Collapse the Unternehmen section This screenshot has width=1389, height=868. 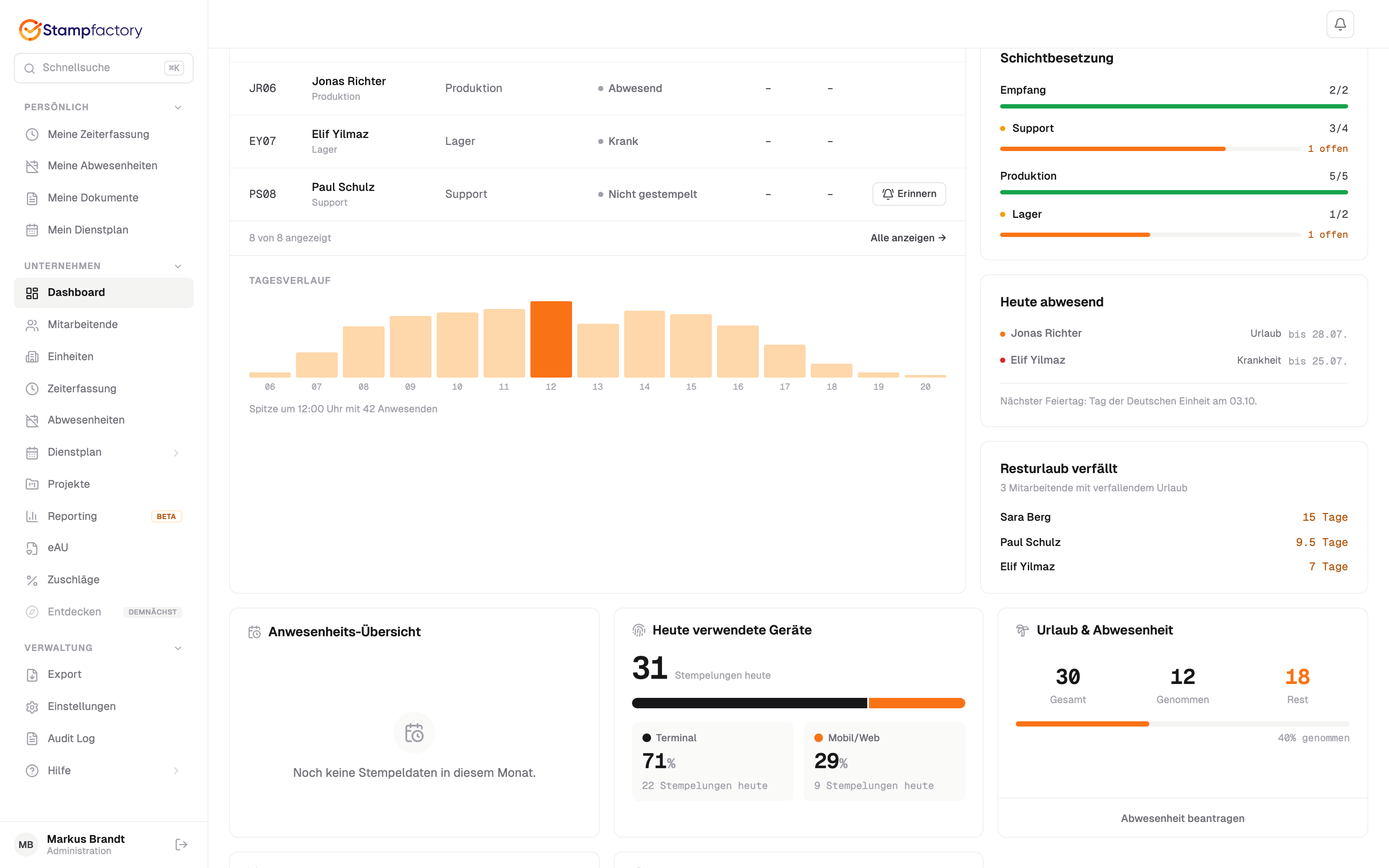178,266
